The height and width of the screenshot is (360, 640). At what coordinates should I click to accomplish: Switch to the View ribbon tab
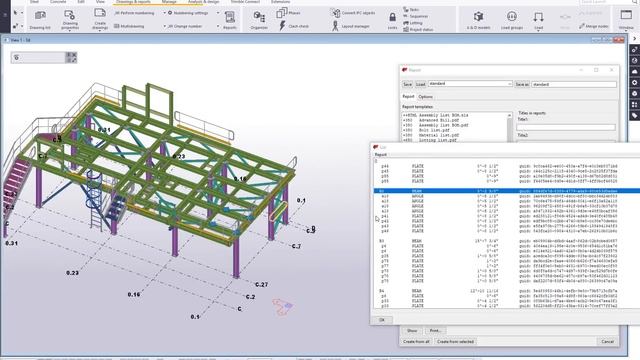[x=100, y=2]
